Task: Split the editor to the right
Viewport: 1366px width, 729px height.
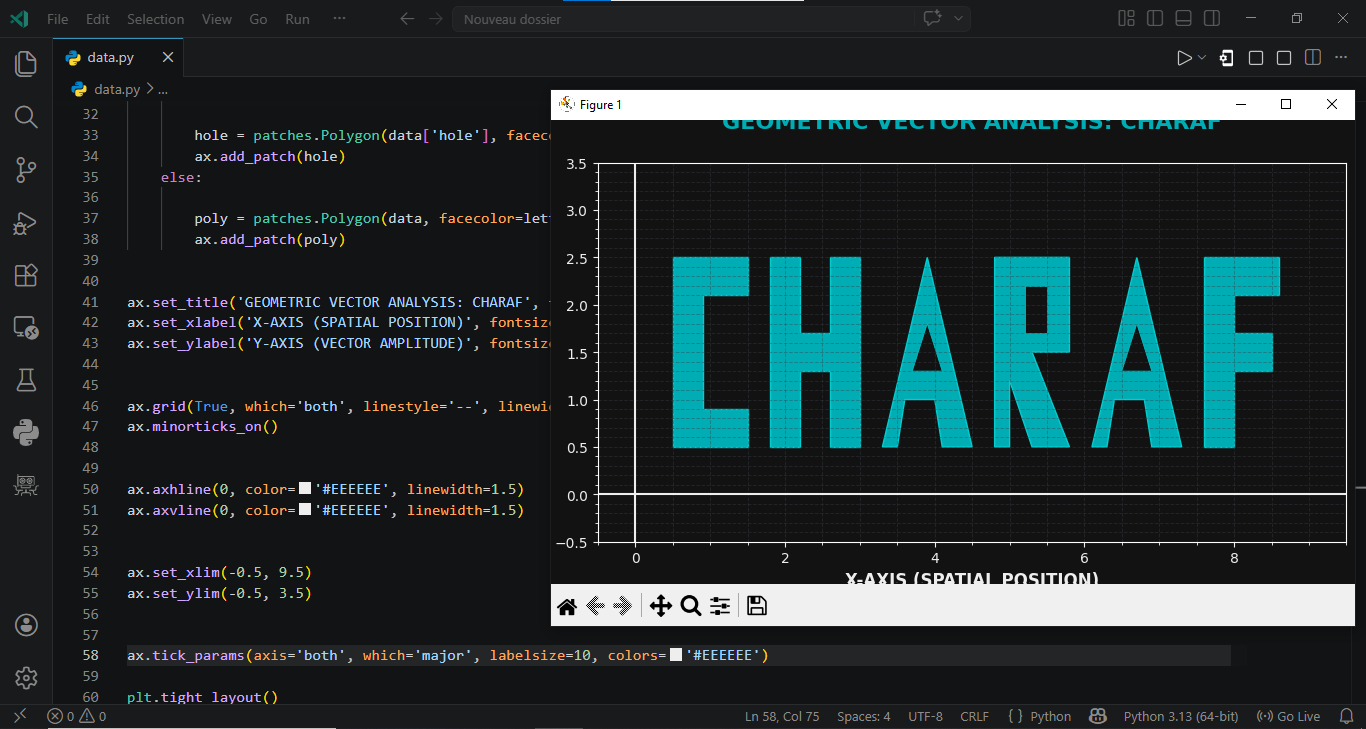Action: [x=1313, y=58]
